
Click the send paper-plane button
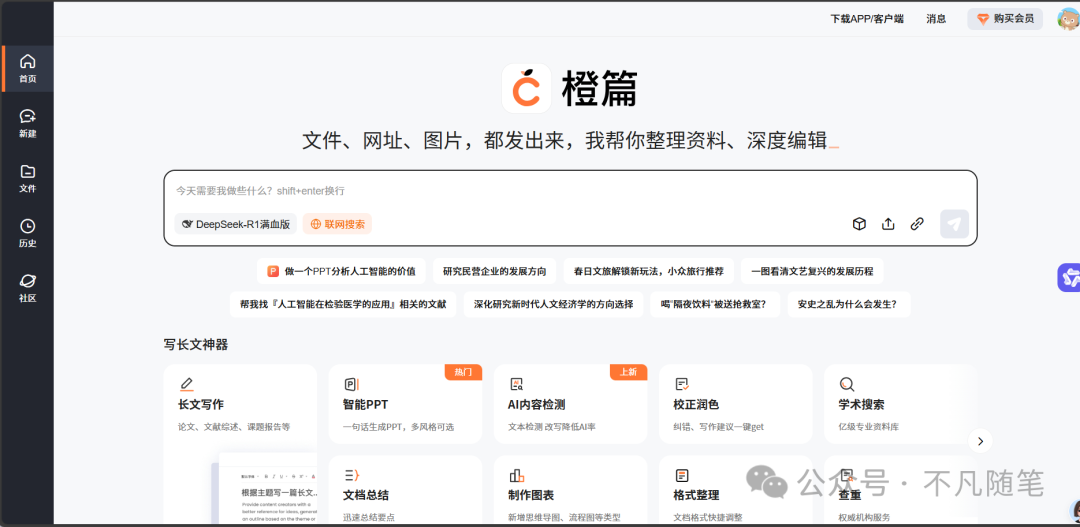(x=955, y=224)
